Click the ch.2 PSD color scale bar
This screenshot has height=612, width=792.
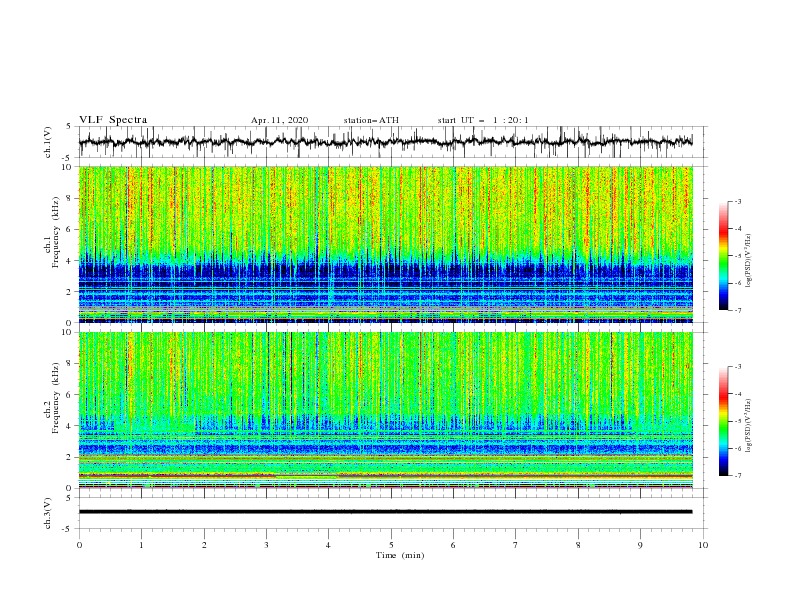point(723,421)
